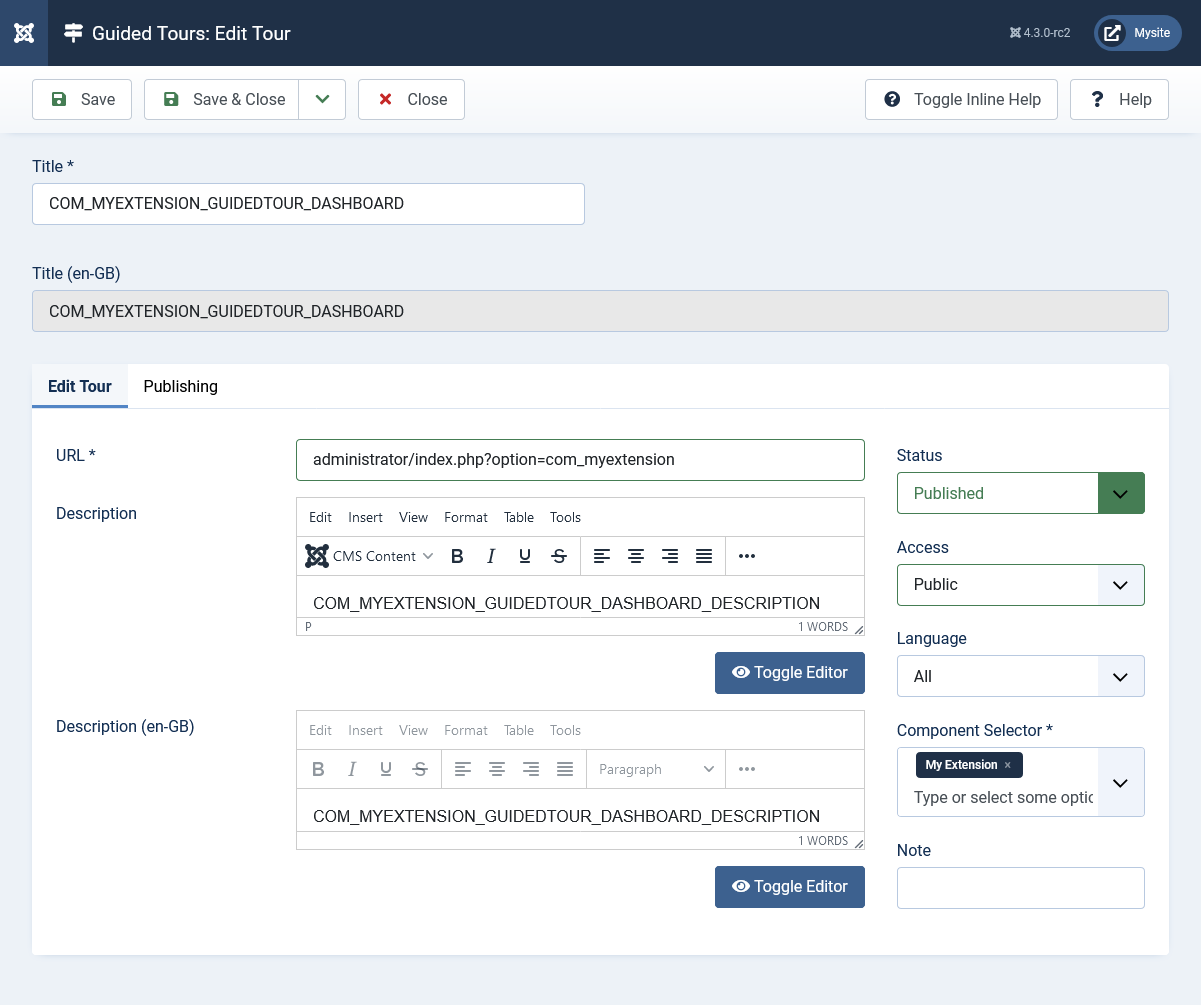Toggle Inline Help

[x=961, y=100]
